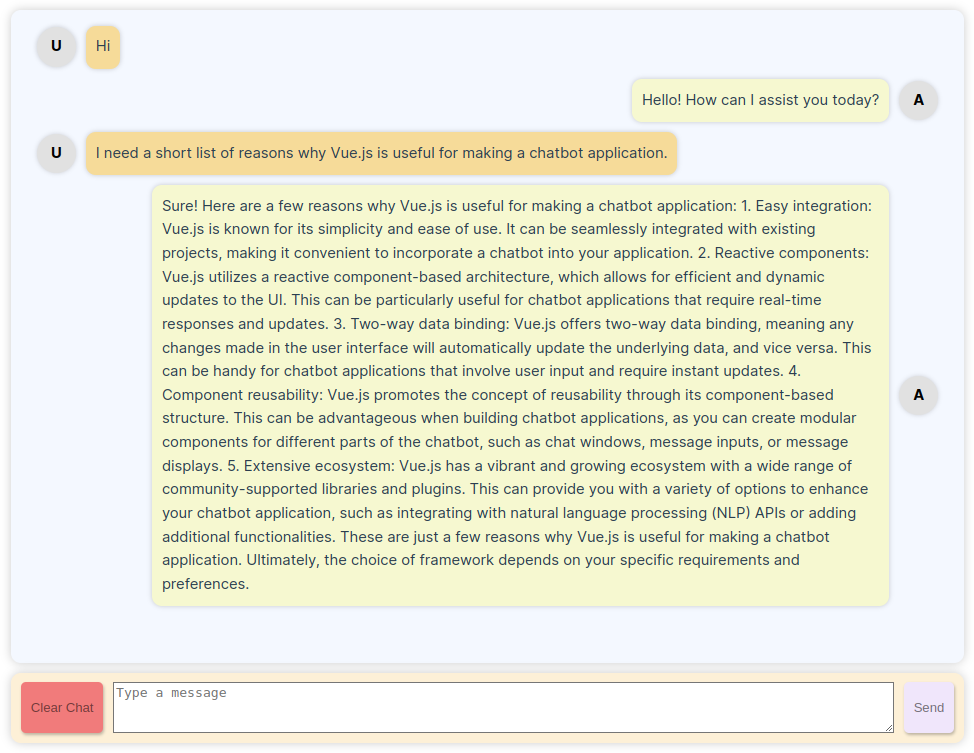The image size is (974, 753).
Task: Click the "Component reusability:" text in the reply
Action: point(242,395)
